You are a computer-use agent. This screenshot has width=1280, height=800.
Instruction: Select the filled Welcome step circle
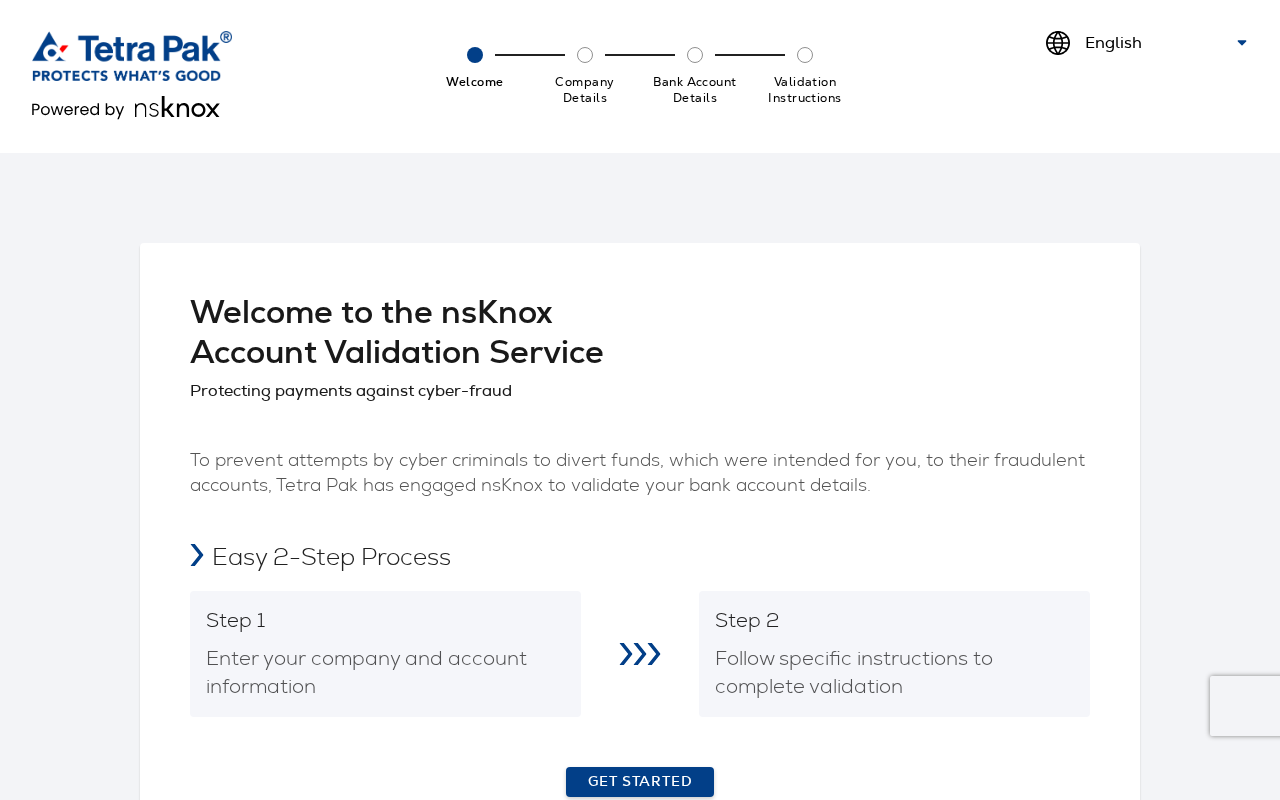[x=475, y=55]
